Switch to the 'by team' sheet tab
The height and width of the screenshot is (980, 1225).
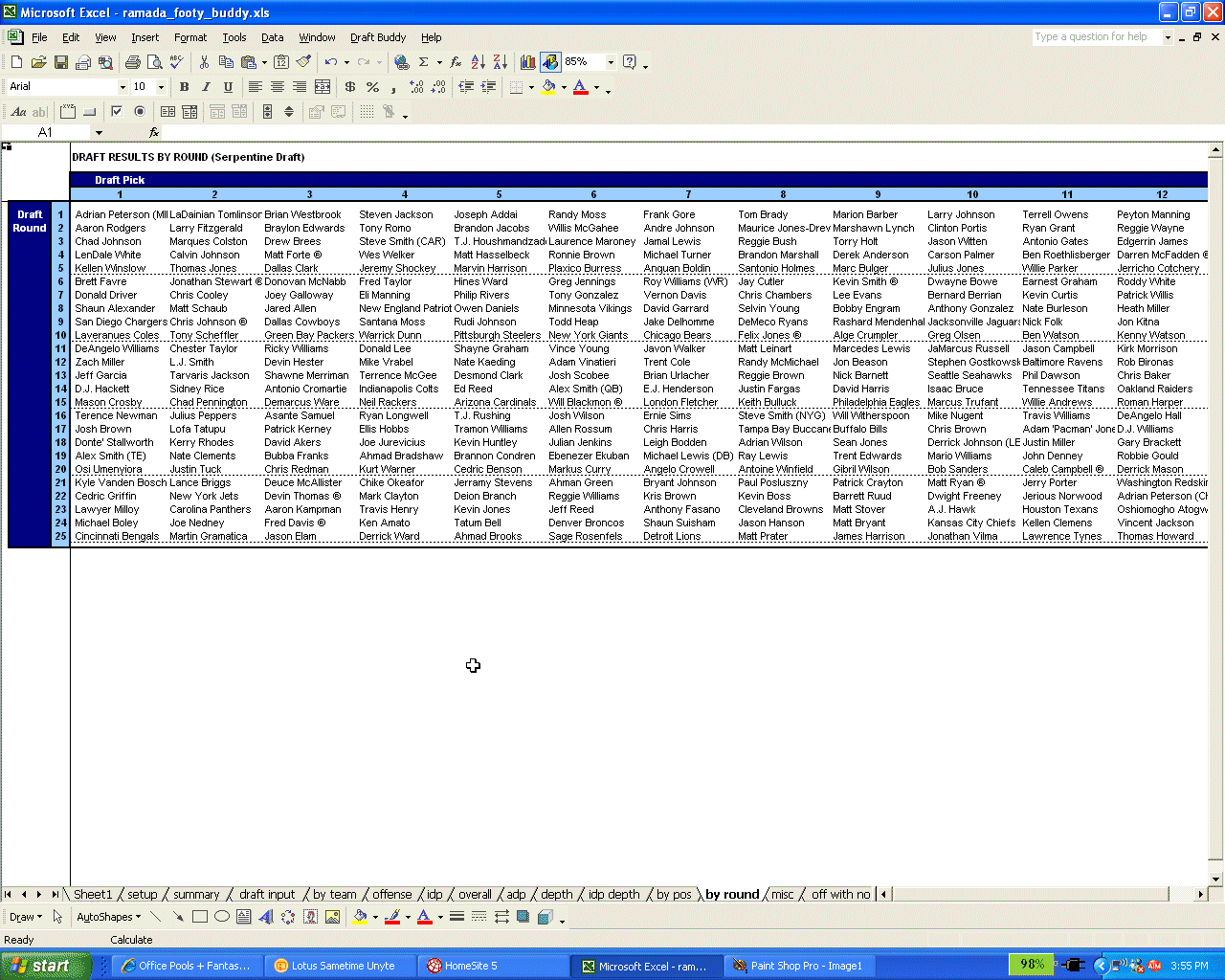pos(335,895)
